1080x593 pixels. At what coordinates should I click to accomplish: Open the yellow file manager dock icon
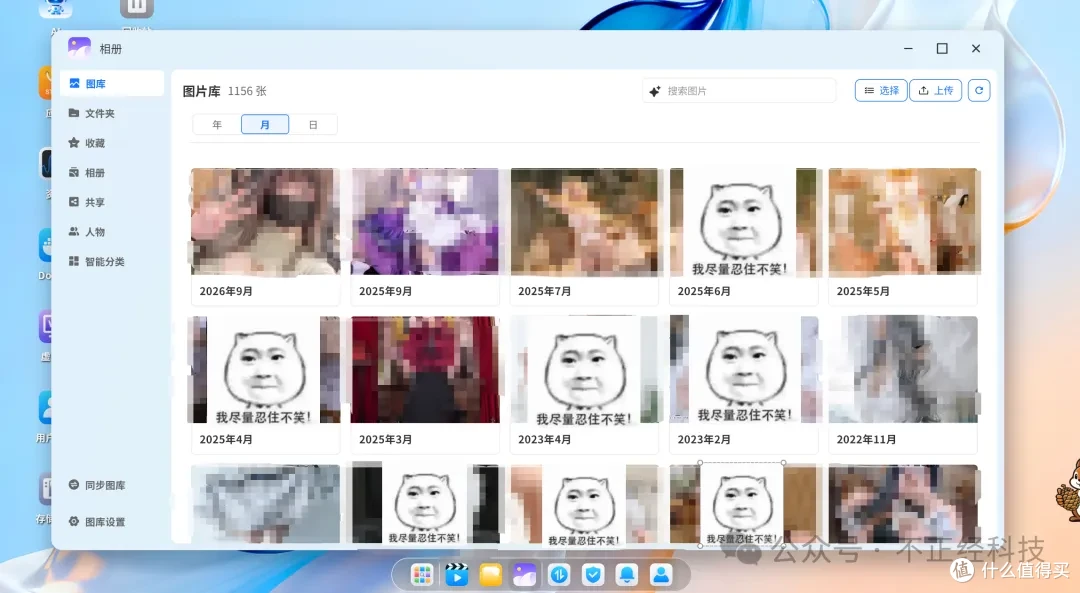tap(490, 574)
